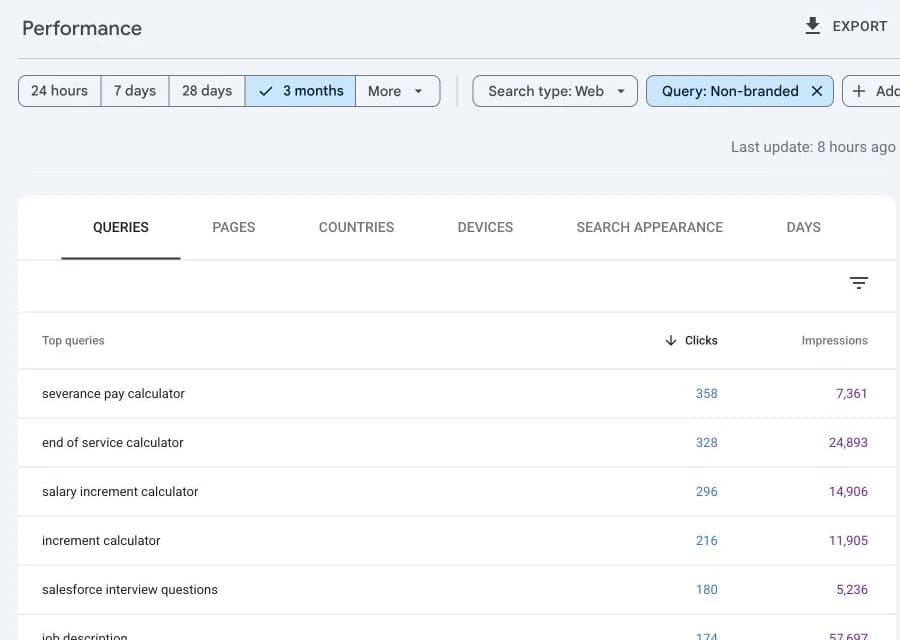Click the 358 clicks value
This screenshot has width=900, height=640.
pyautogui.click(x=707, y=394)
